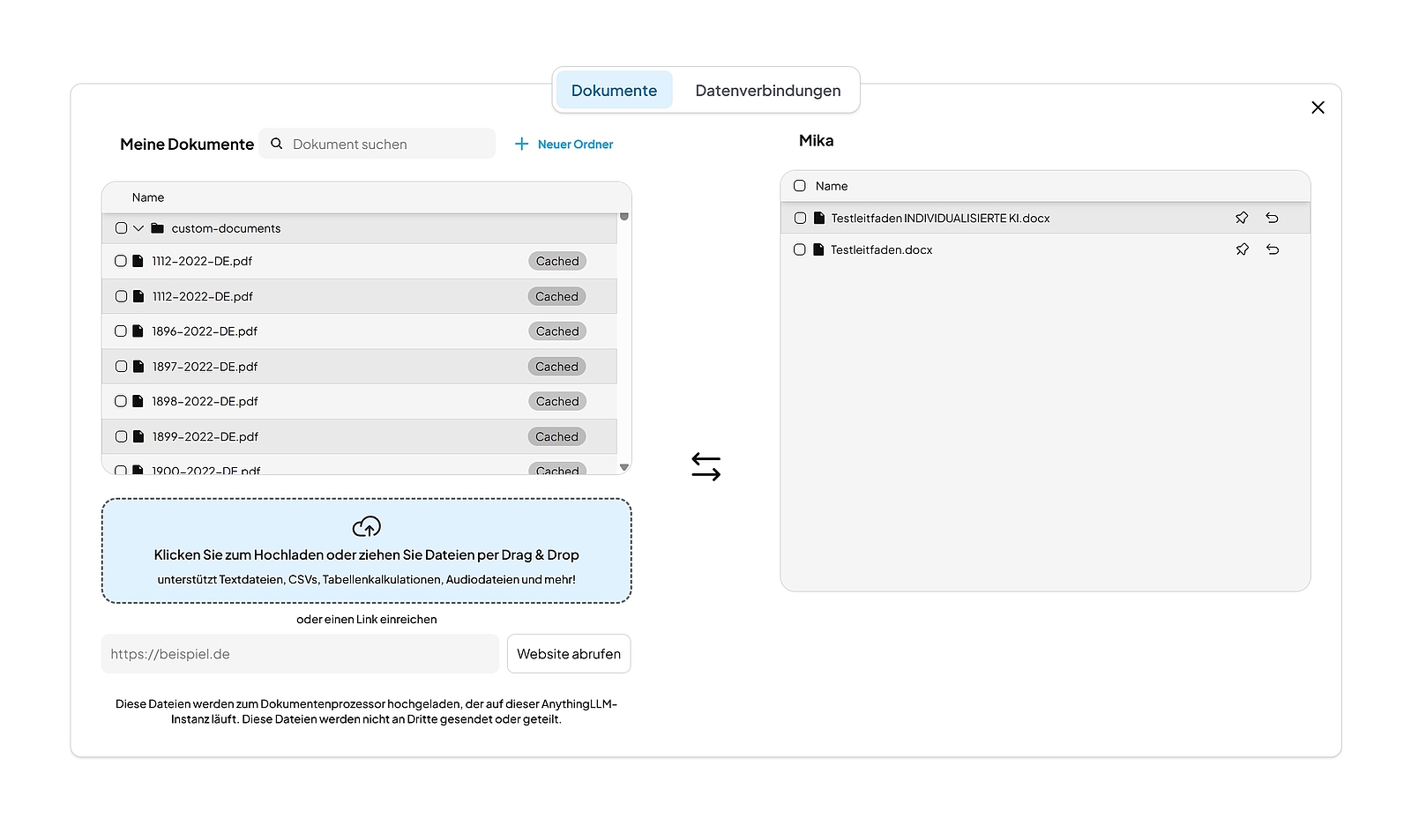Open file picker via Klicken Sie zum Hochladen
The width and height of the screenshot is (1411, 840).
367,551
